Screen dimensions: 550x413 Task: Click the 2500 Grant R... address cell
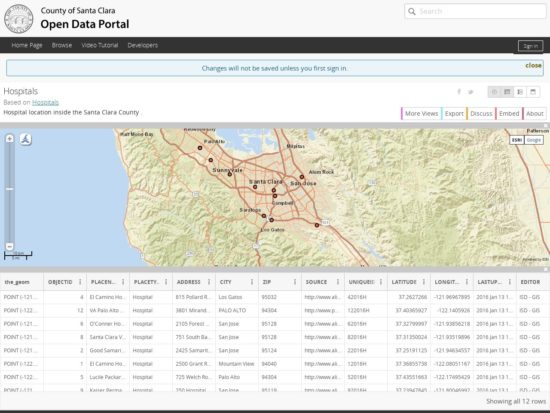tap(194, 364)
